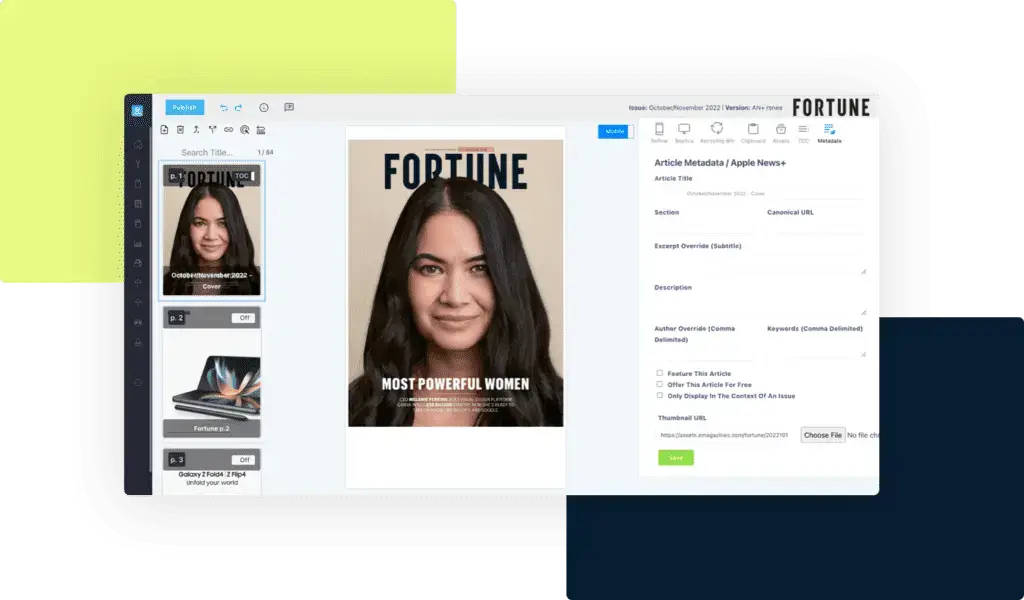Click the Canonical URL field
1024x600 pixels.
click(x=816, y=227)
